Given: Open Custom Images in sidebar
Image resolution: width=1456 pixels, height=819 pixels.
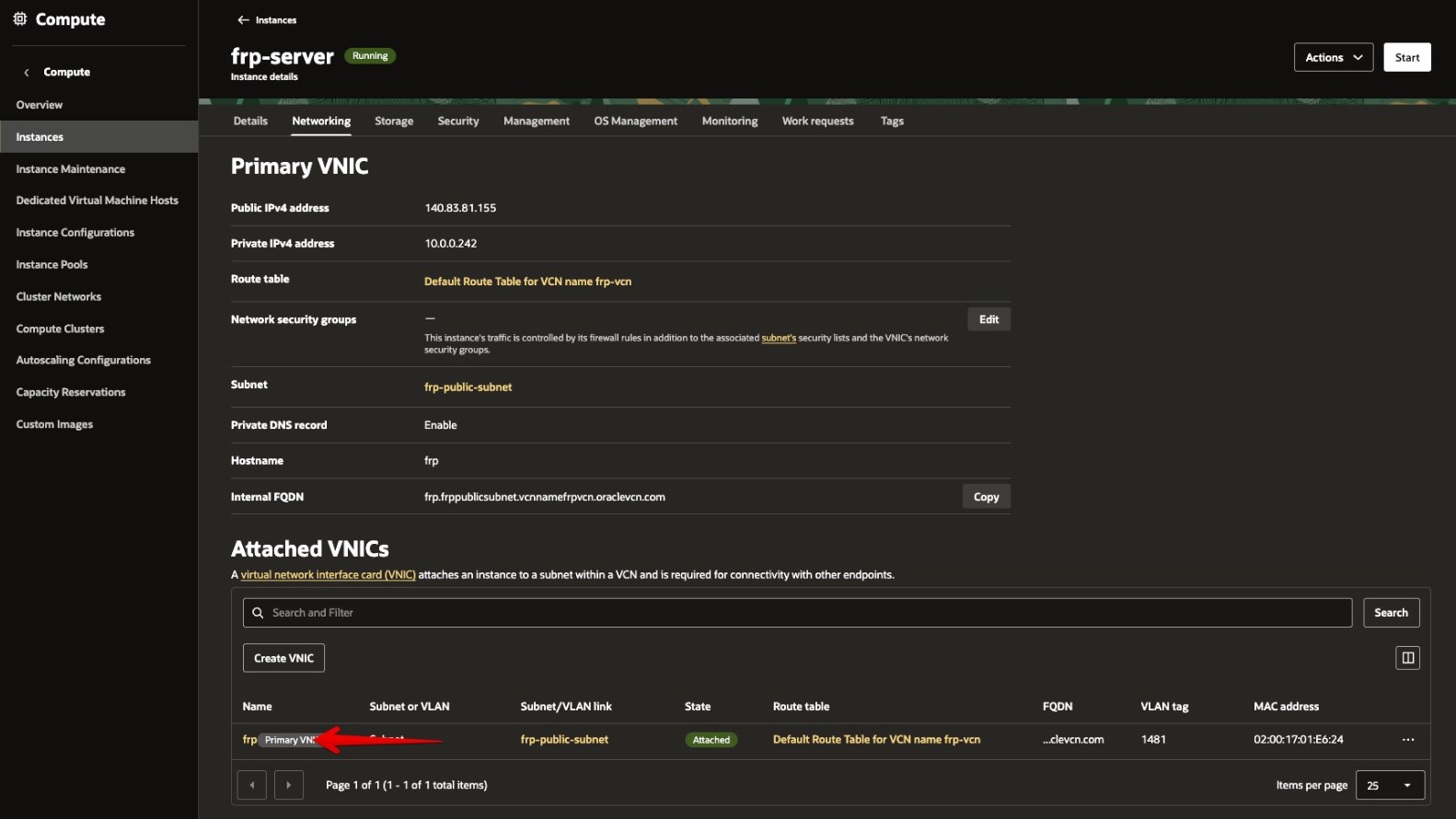Looking at the screenshot, I should click(x=54, y=425).
